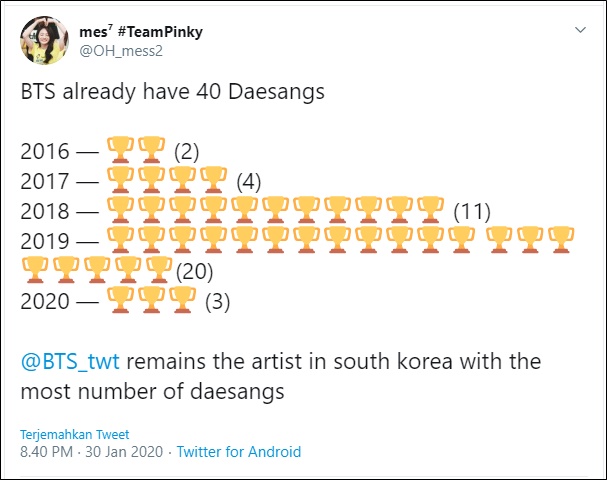Click the rightmost trophy on the 2019 line
The height and width of the screenshot is (480, 607).
(561, 240)
